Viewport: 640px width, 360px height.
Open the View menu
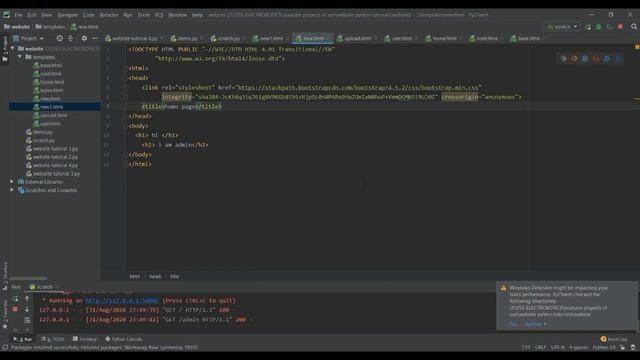[x=47, y=15]
